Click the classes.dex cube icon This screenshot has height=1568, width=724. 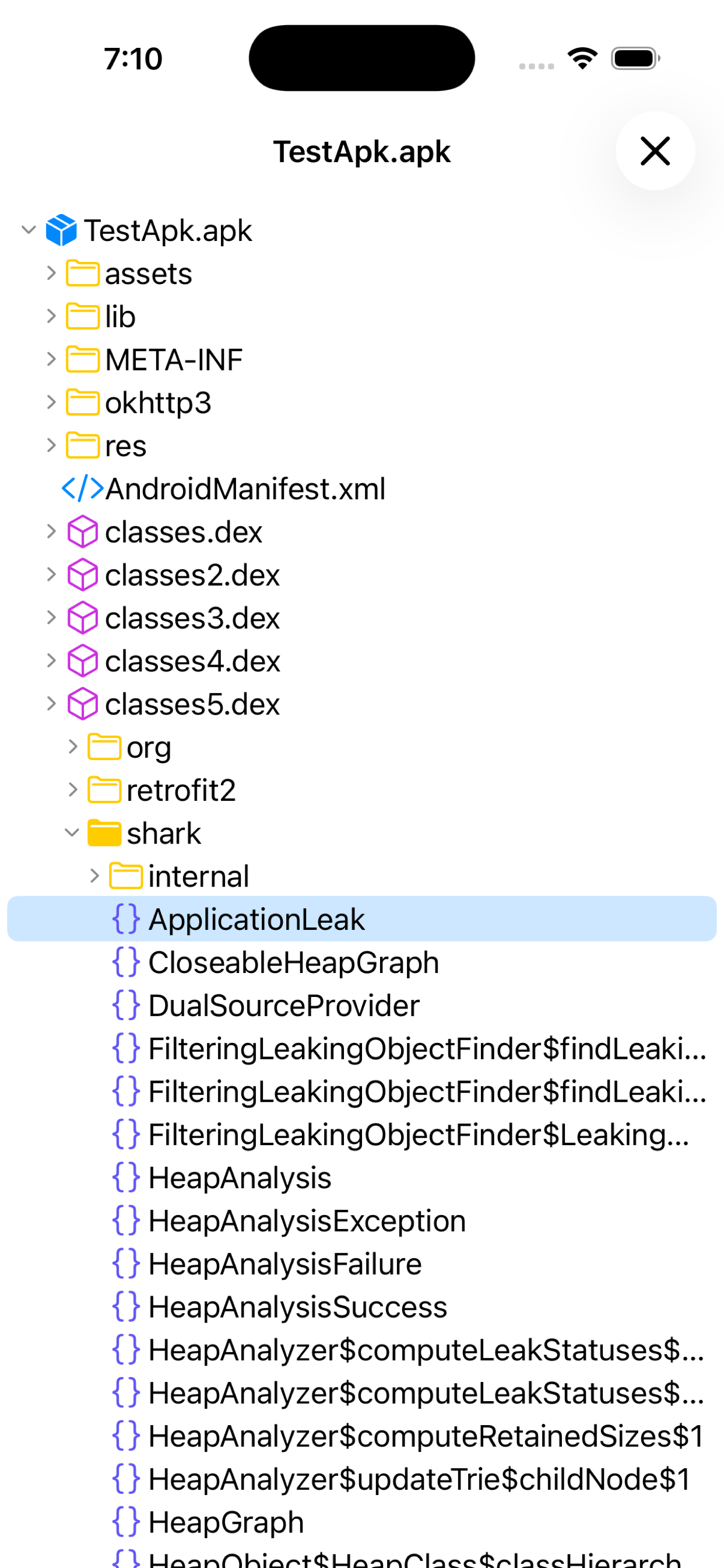pyautogui.click(x=82, y=532)
